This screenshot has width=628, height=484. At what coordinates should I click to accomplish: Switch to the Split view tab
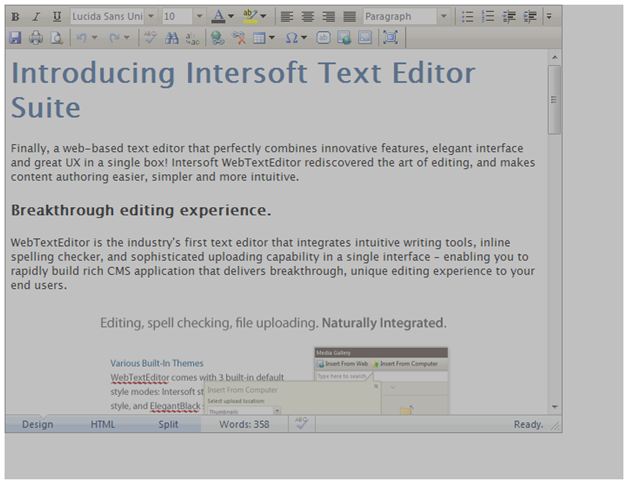(168, 425)
